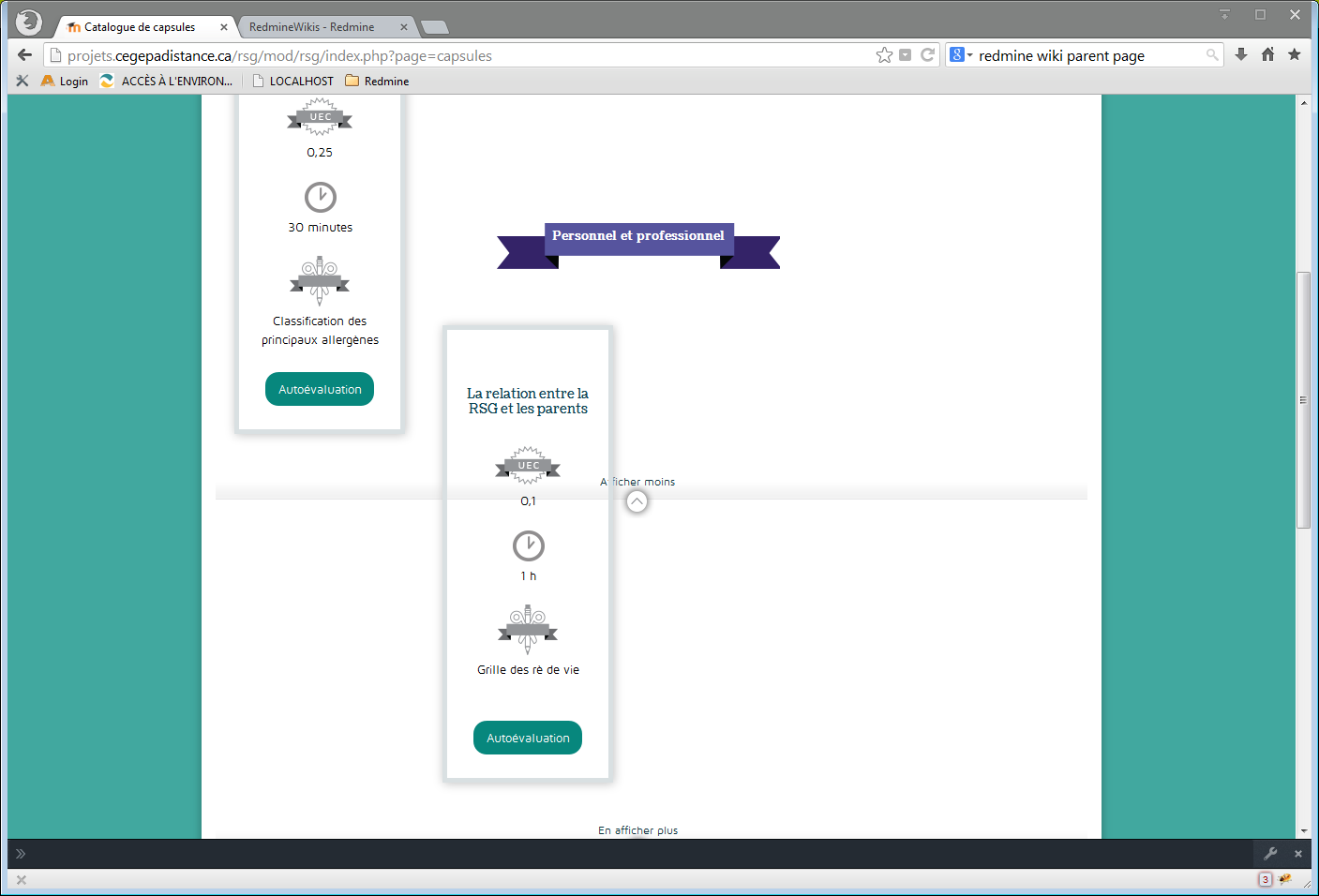Screen dimensions: 1319x896
Task: Click Autoévaluation under 'Grille des rè de vie'
Action: click(528, 738)
